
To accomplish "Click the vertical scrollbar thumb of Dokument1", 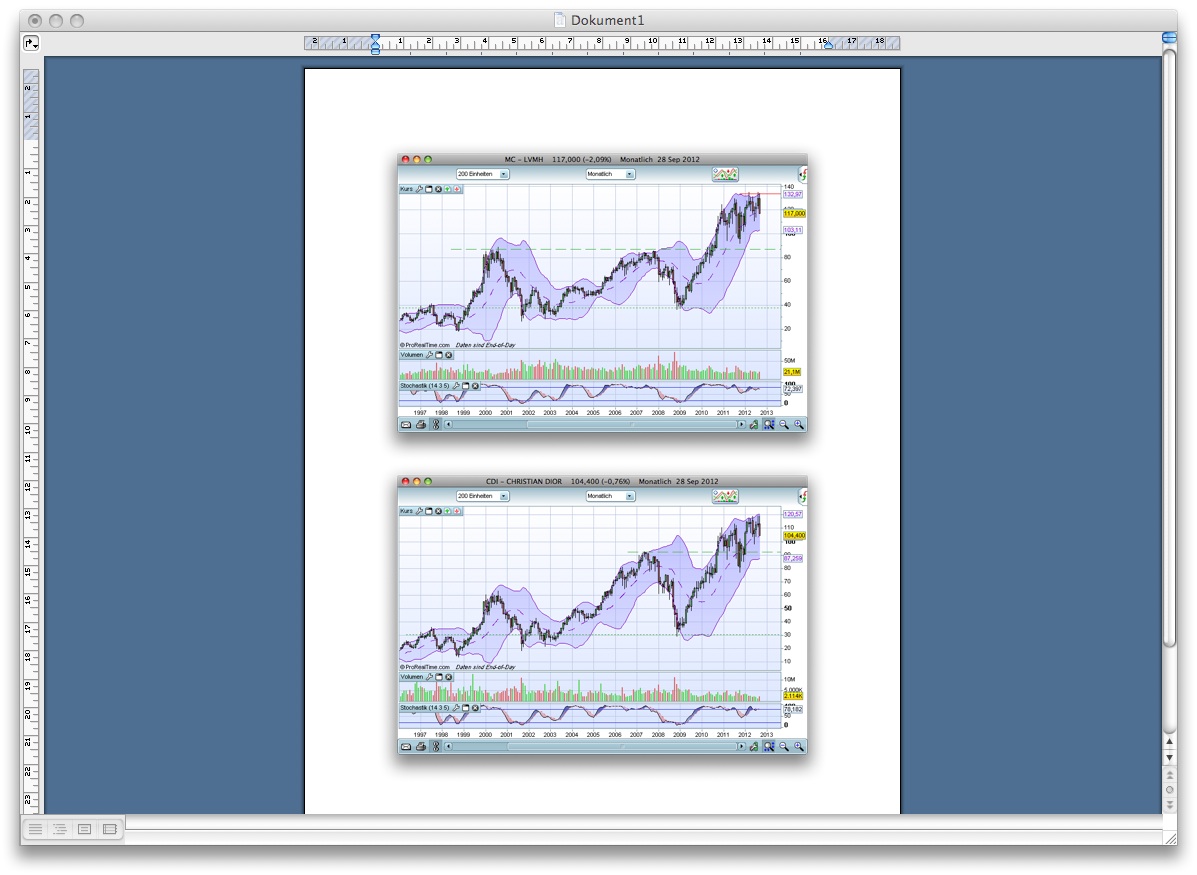I will point(1169,347).
